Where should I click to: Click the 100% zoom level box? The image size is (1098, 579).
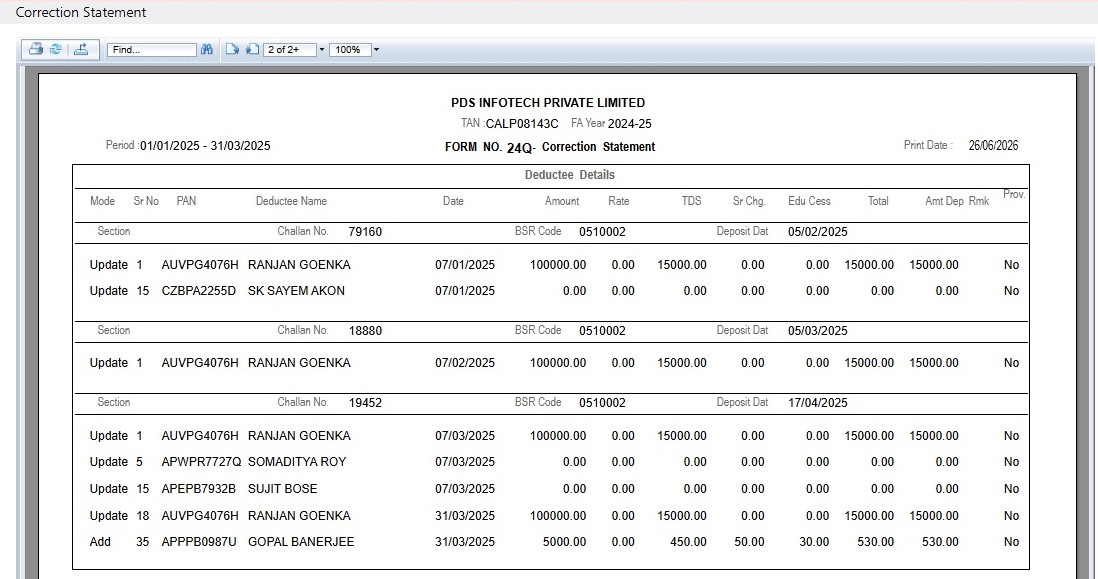pos(350,50)
